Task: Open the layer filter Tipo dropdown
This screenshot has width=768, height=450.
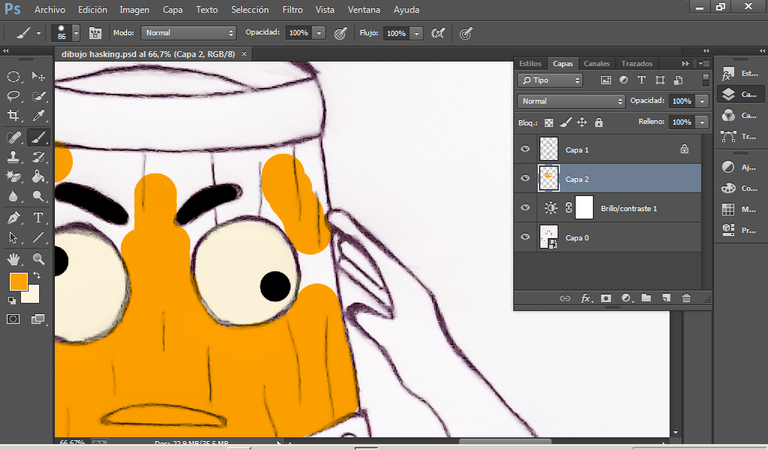Action: (550, 80)
